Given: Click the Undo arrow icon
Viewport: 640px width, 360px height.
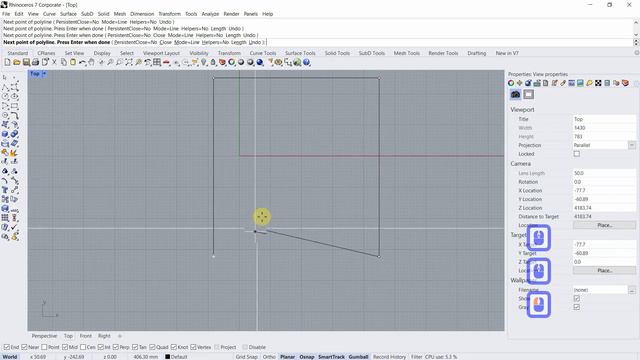Looking at the screenshot, I should (82, 62).
